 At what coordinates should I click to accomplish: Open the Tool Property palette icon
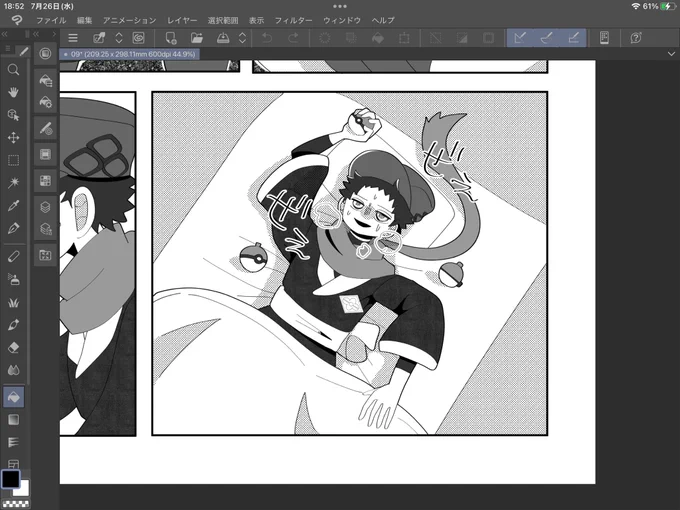[x=45, y=102]
